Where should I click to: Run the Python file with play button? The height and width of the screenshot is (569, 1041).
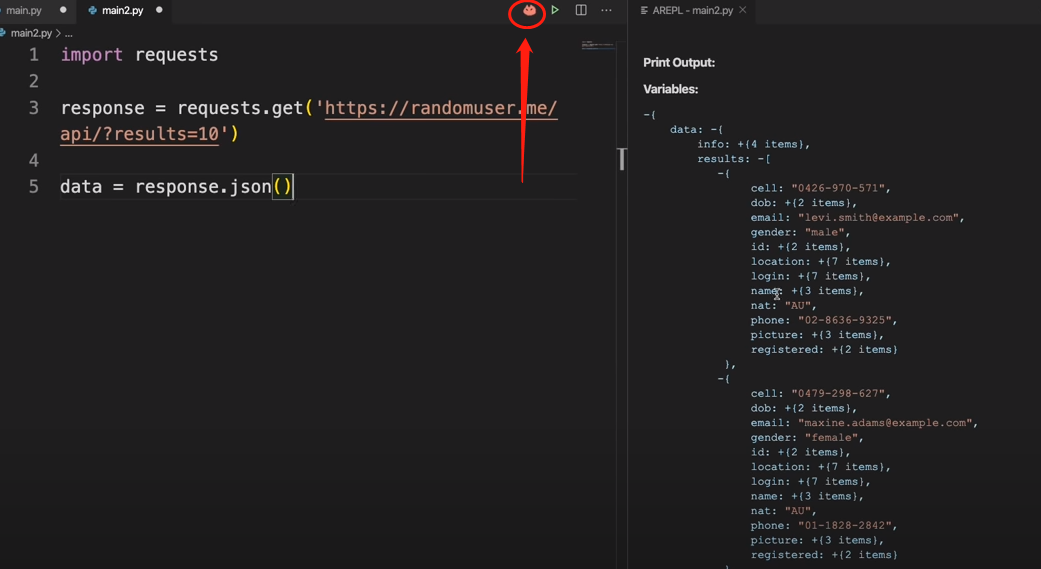[x=555, y=10]
